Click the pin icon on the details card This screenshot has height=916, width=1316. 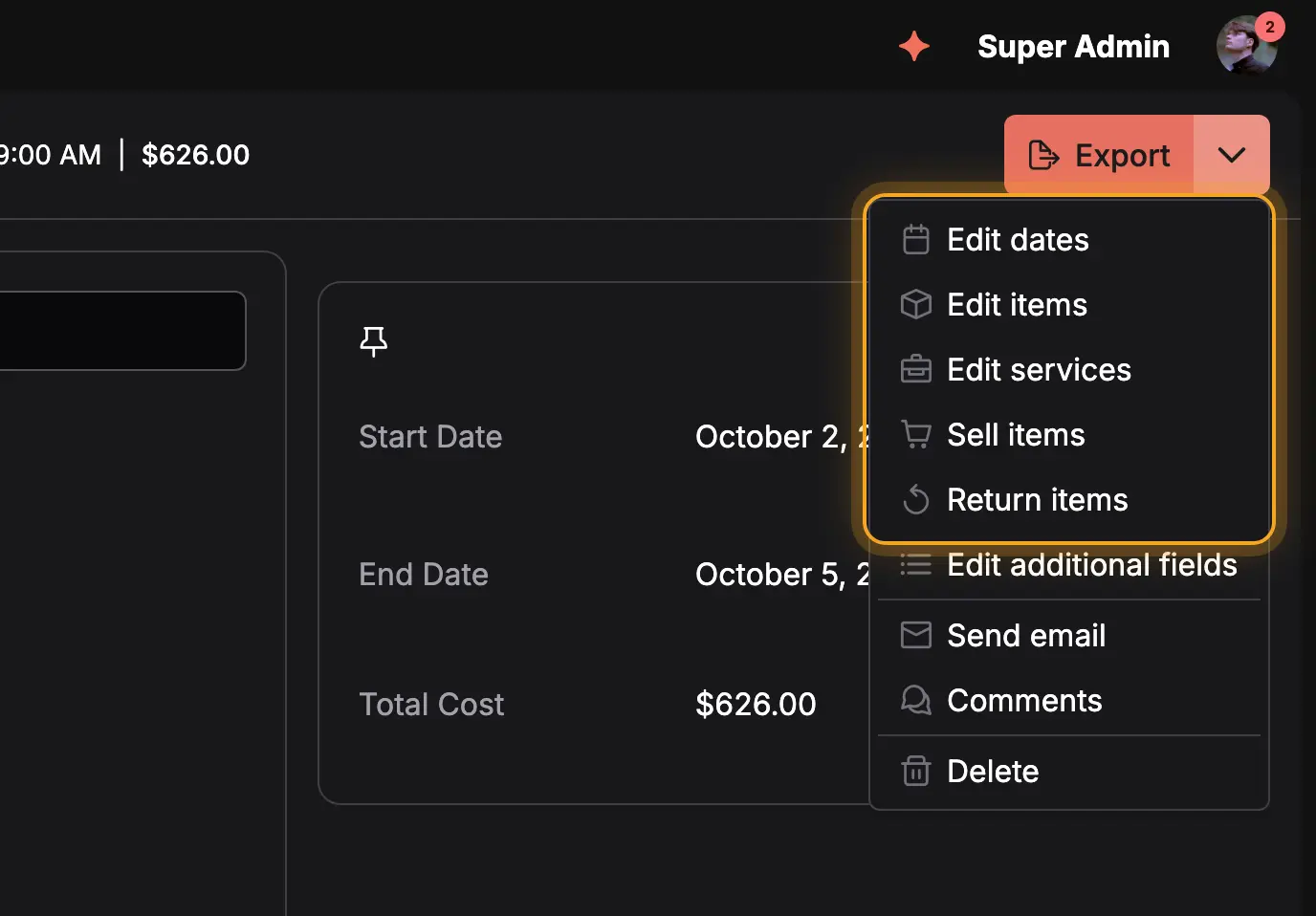pos(374,341)
